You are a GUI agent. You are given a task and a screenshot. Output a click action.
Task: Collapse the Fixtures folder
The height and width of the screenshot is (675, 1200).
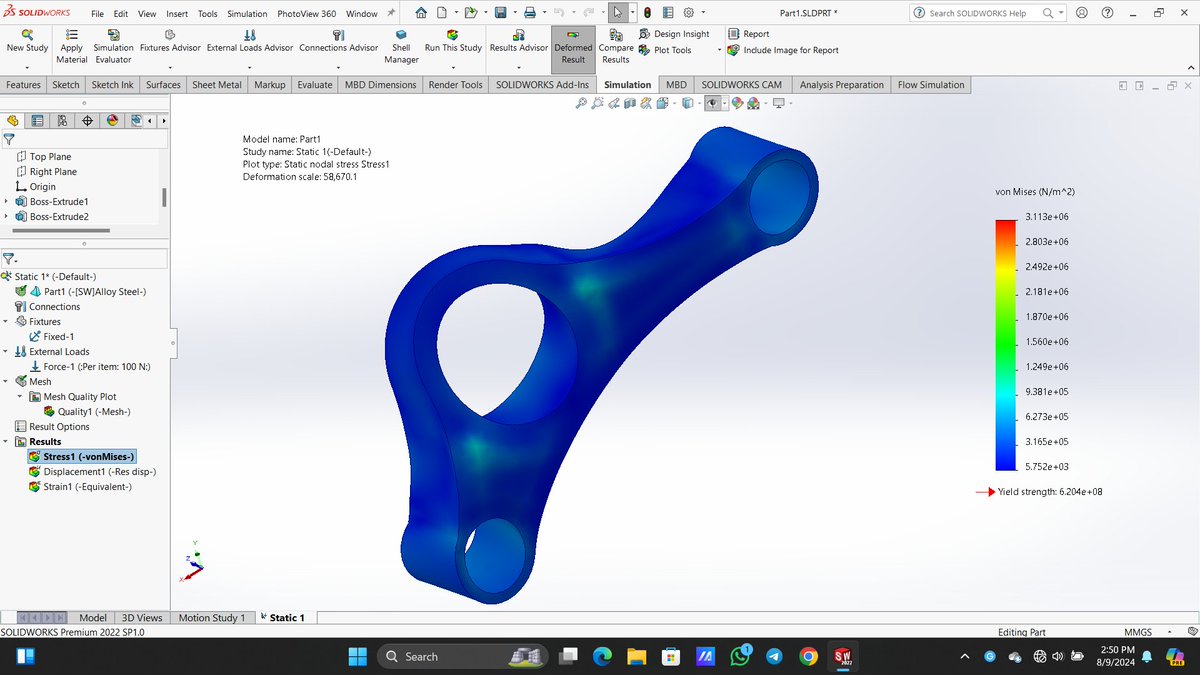coord(7,322)
